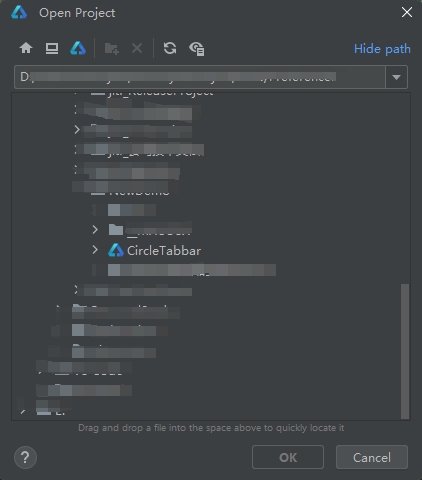This screenshot has height=480, width=422.
Task: Click the Delete (X) toolbar icon
Action: click(x=137, y=49)
